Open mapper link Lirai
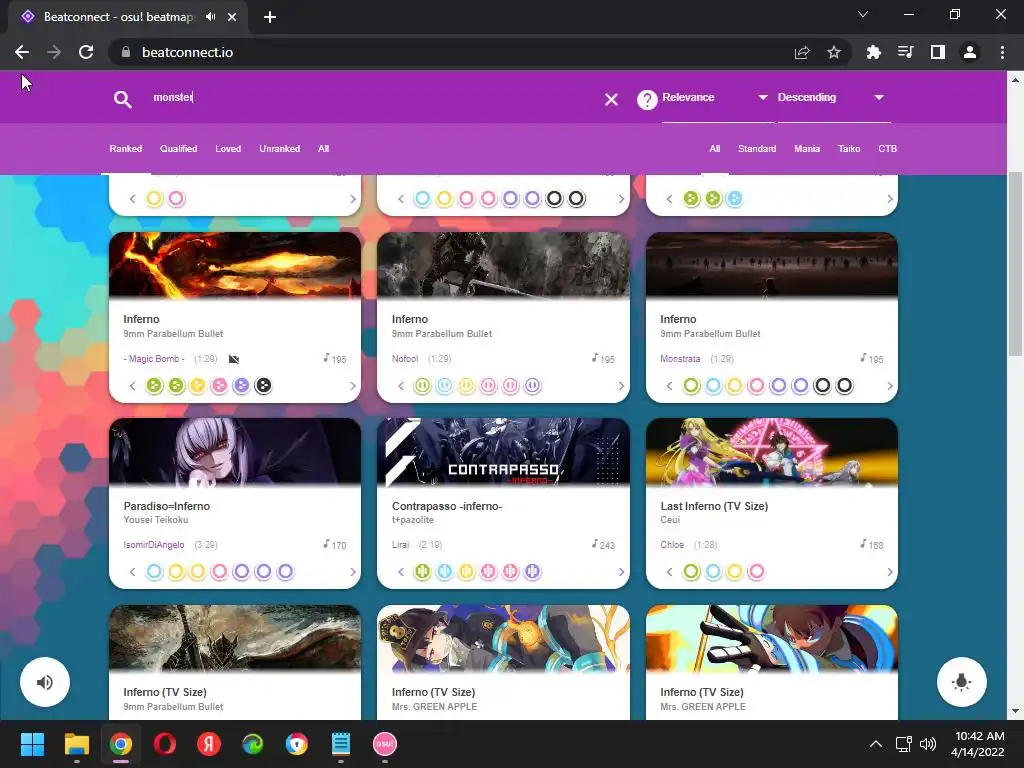The image size is (1024, 768). tap(400, 545)
